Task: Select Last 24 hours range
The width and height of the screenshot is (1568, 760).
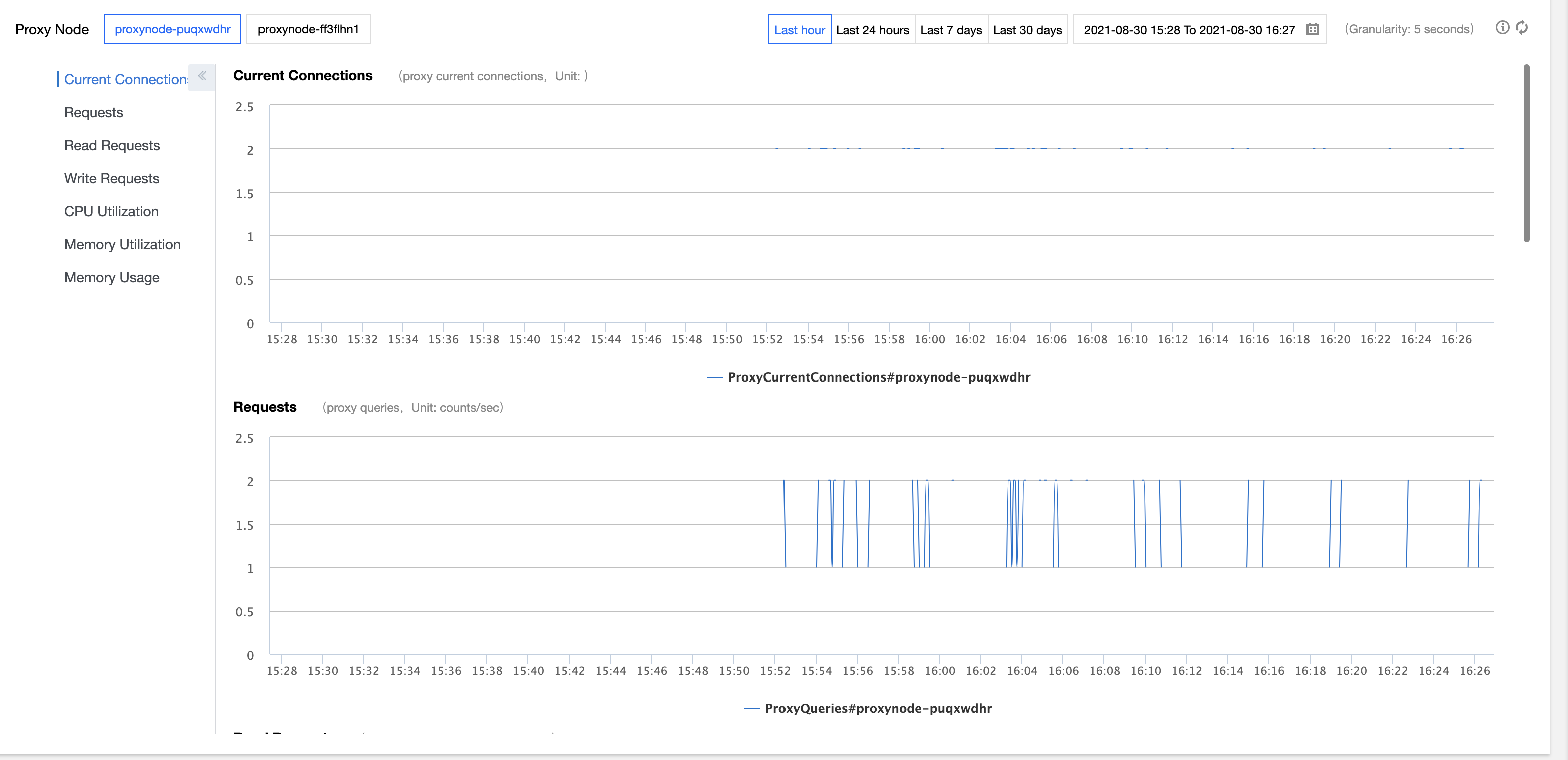Action: point(872,30)
